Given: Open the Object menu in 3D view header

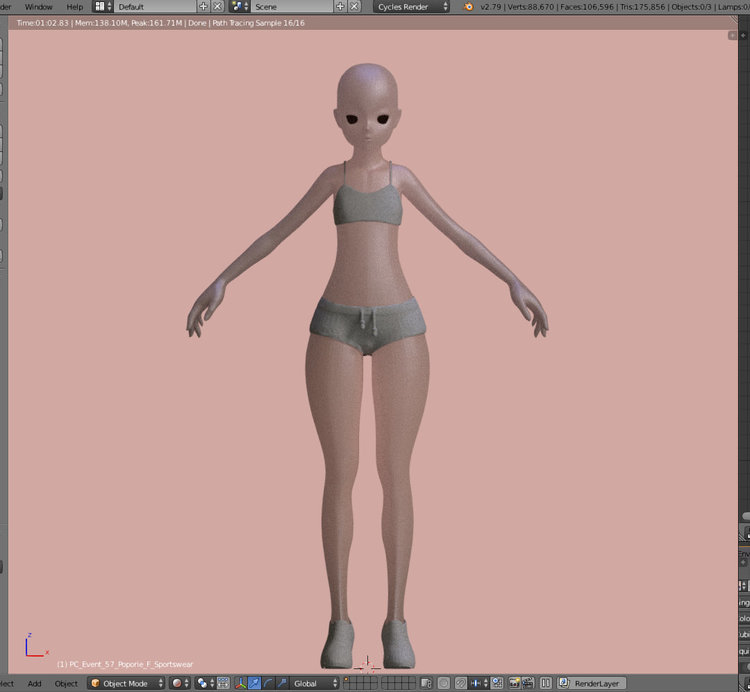Looking at the screenshot, I should (x=66, y=683).
